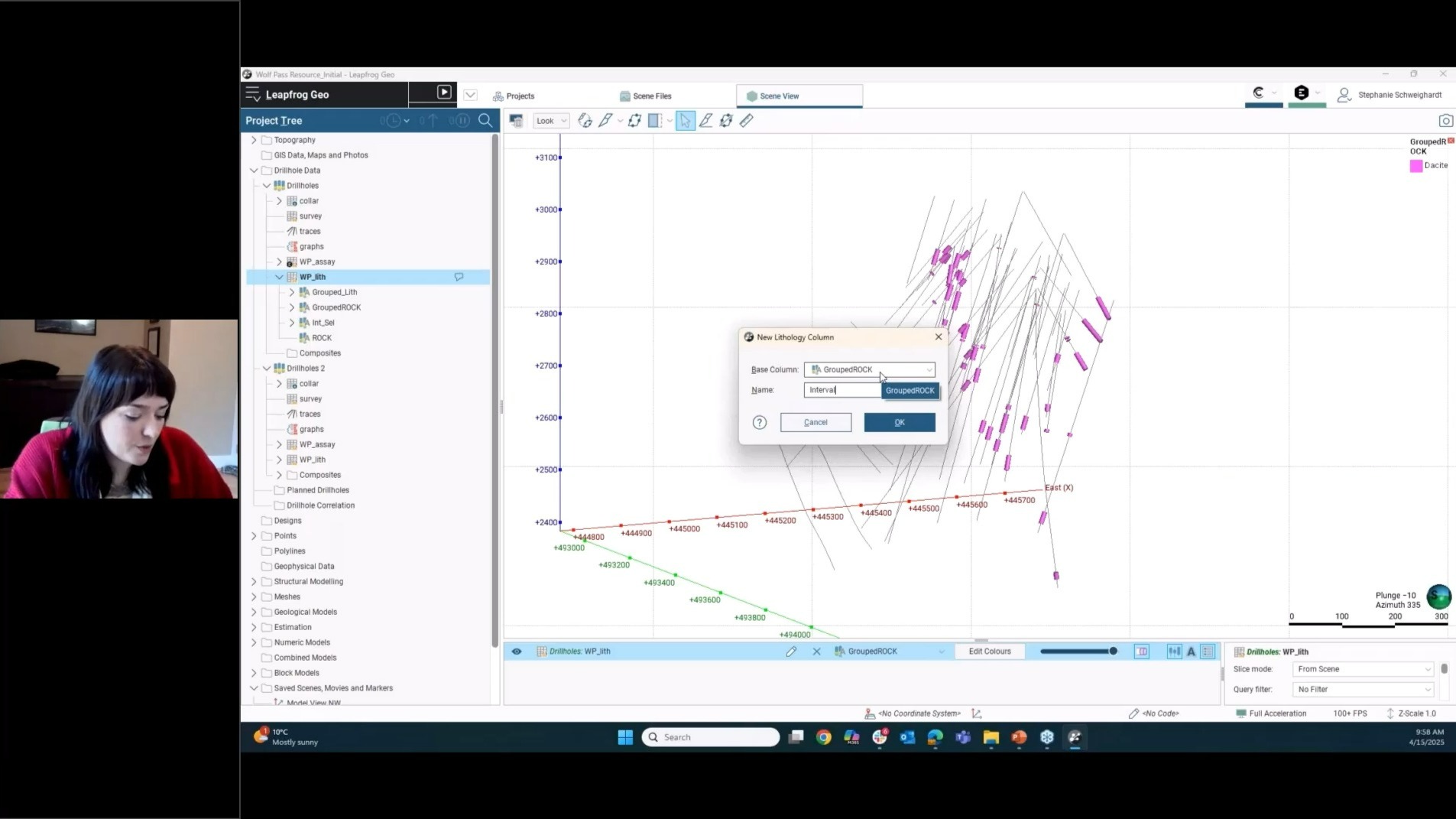Activate the select arrow tool
Viewport: 1456px width, 819px height.
686,121
